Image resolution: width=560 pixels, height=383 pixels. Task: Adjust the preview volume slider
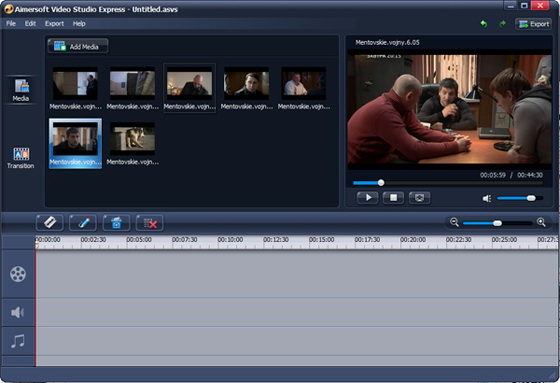(x=520, y=198)
